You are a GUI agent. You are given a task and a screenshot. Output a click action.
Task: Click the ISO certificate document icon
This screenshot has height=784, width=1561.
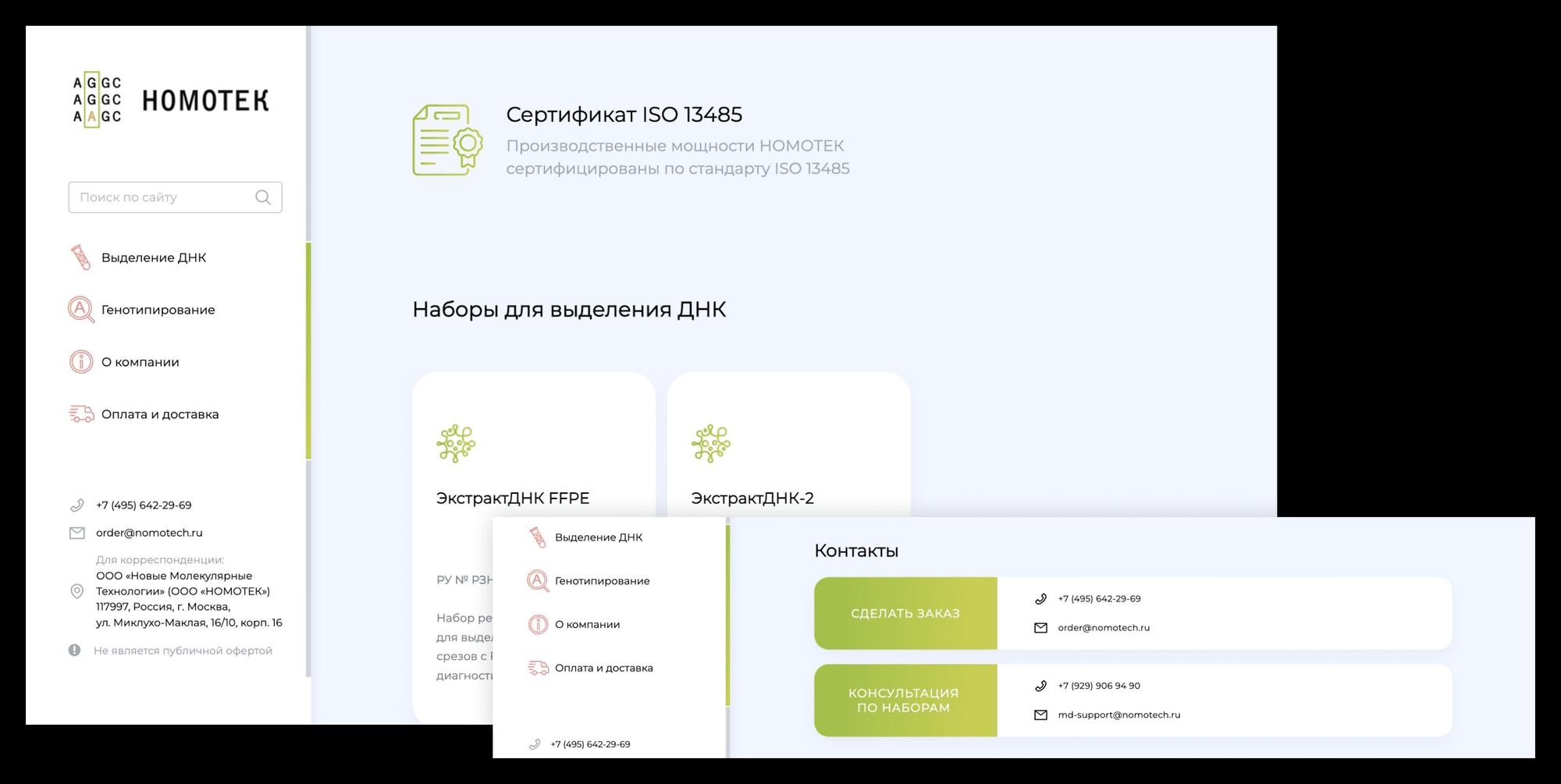coord(447,140)
